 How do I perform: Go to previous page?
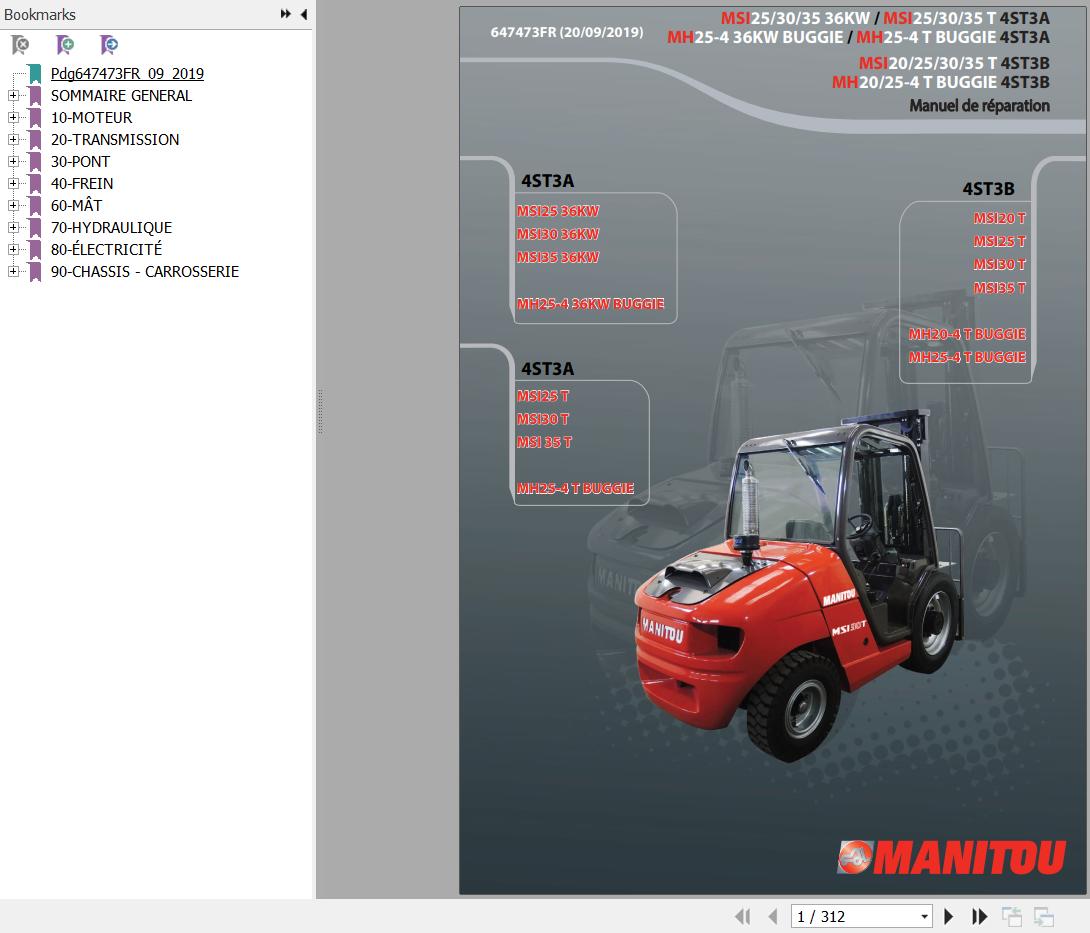773,916
